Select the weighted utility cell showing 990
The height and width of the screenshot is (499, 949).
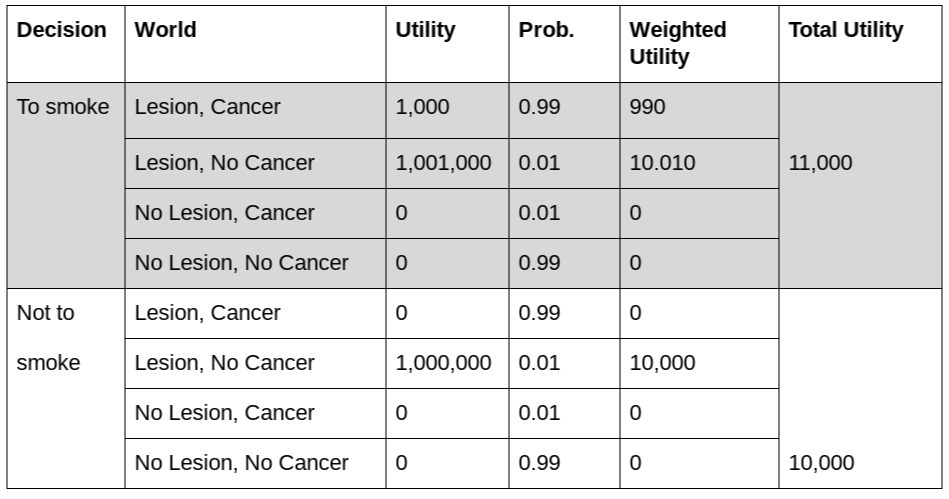[x=647, y=107]
